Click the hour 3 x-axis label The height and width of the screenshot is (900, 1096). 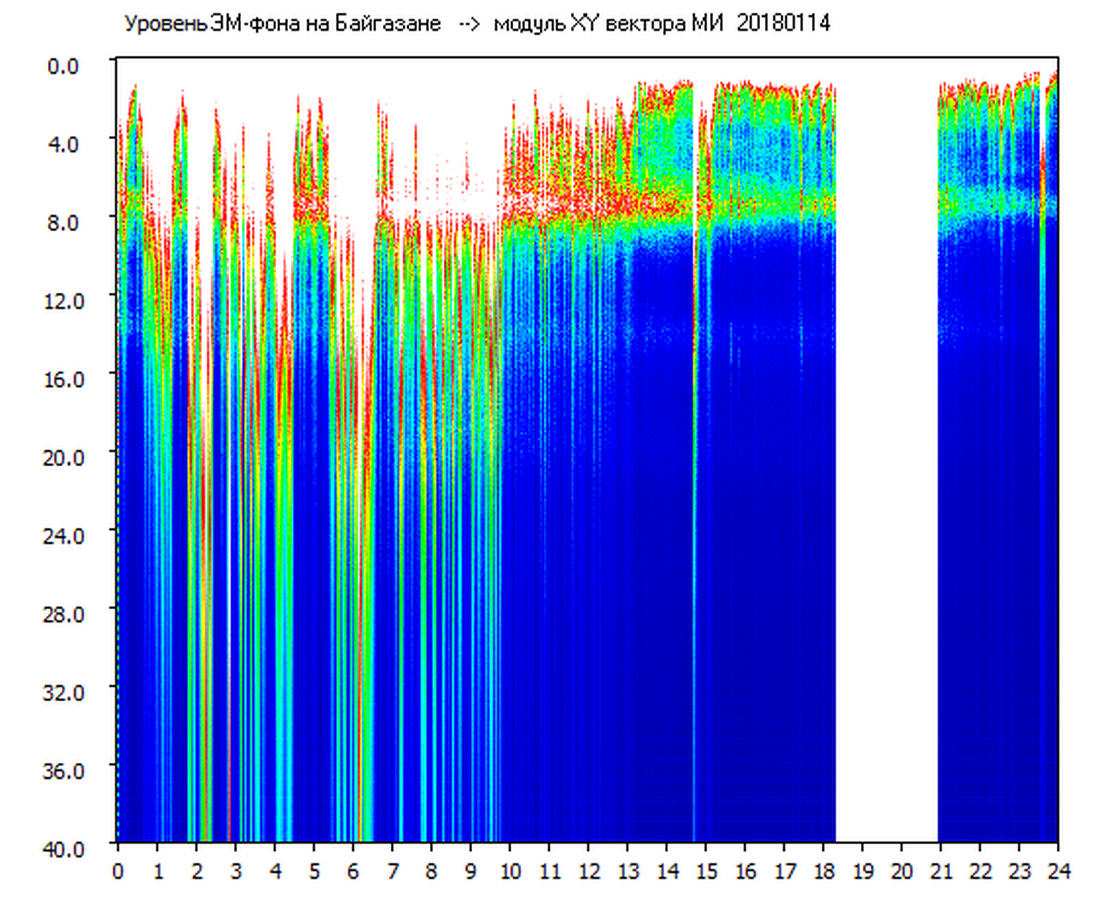click(x=236, y=872)
